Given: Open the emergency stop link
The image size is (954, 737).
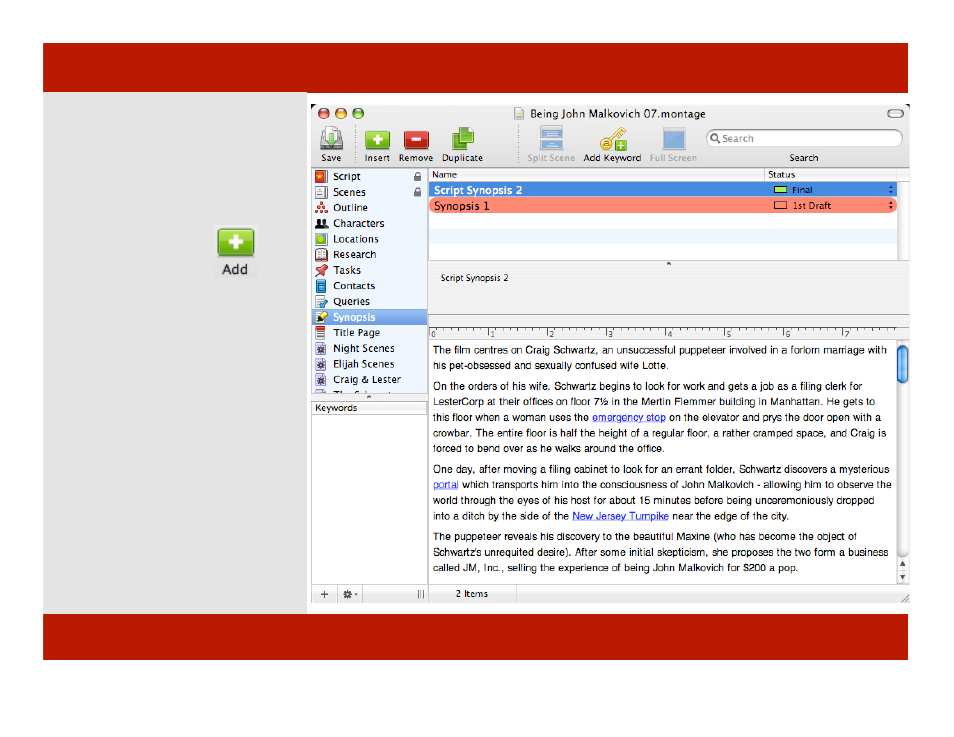Looking at the screenshot, I should point(628,417).
